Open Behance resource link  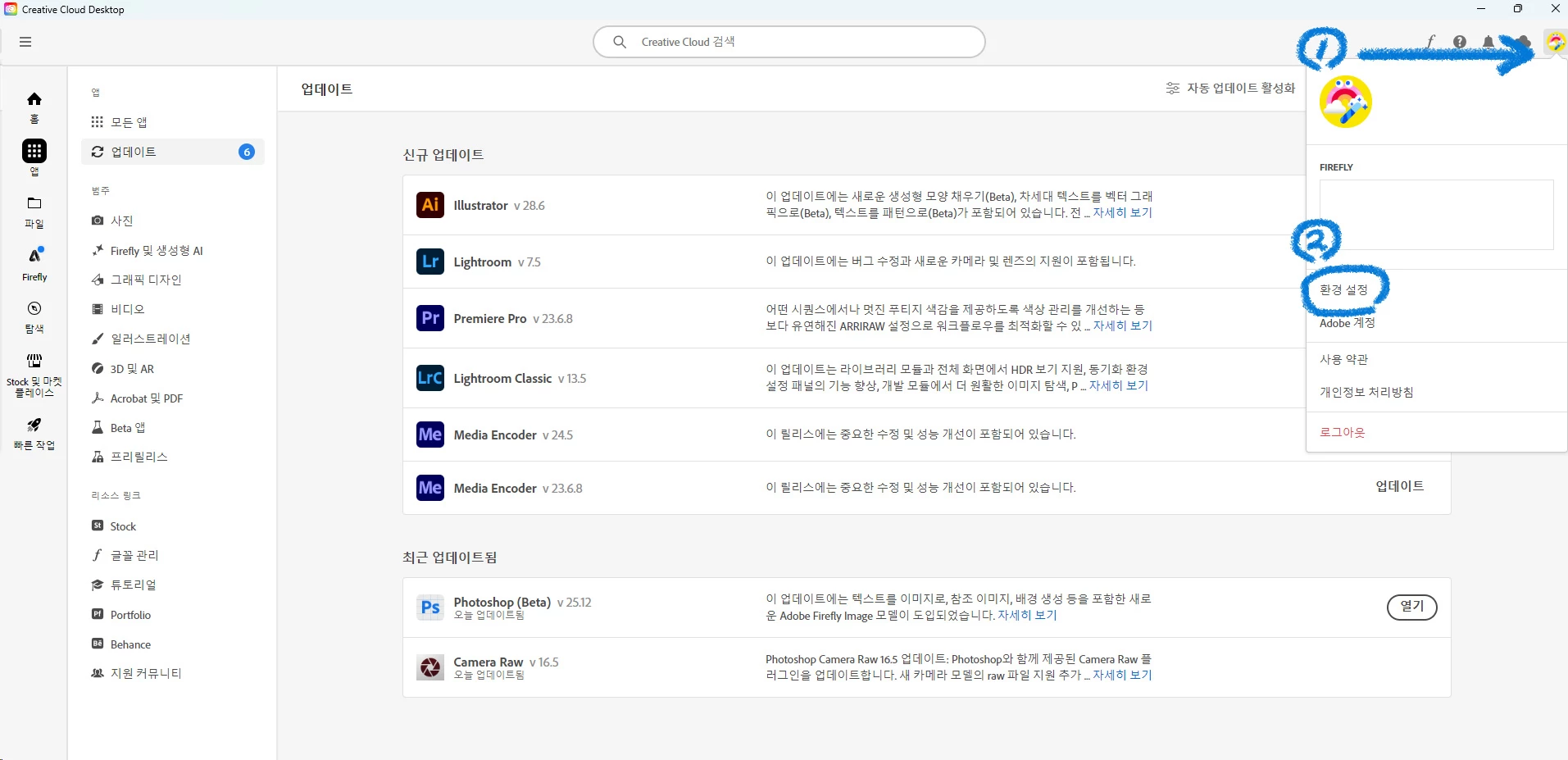click(x=173, y=644)
